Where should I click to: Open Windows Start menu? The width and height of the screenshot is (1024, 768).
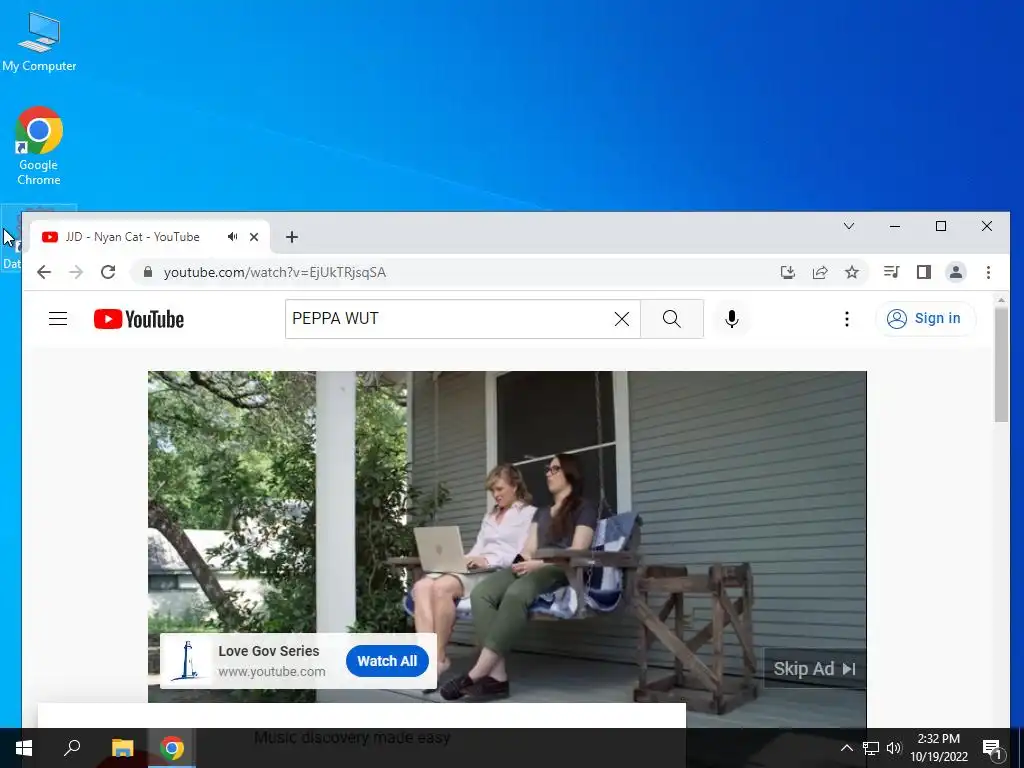[24, 748]
